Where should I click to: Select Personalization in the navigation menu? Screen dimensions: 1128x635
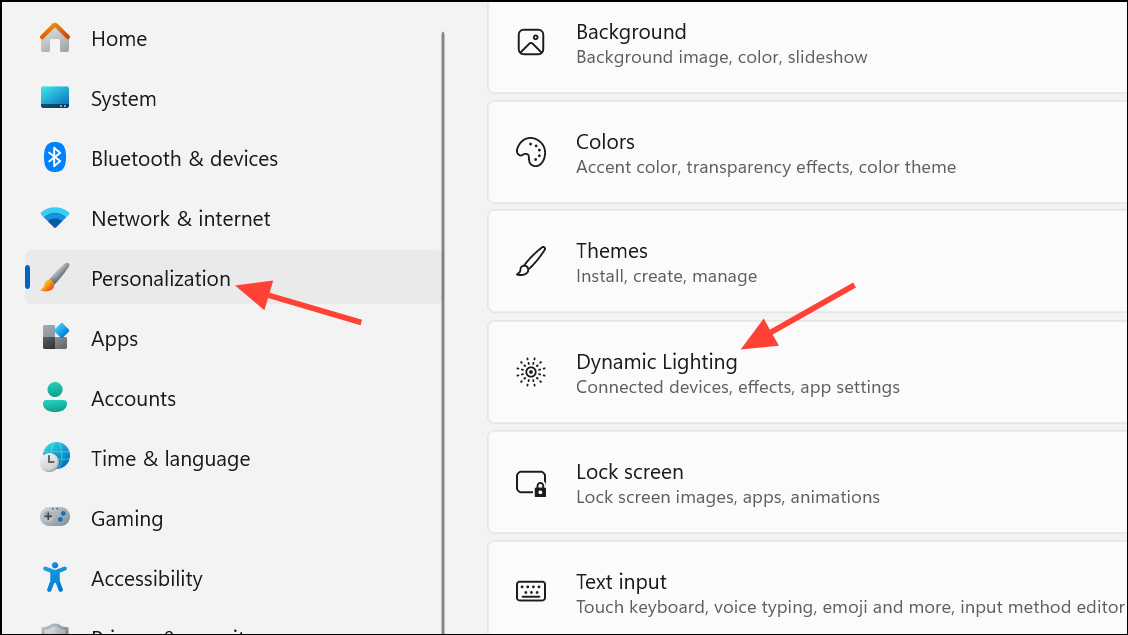pyautogui.click(x=160, y=278)
